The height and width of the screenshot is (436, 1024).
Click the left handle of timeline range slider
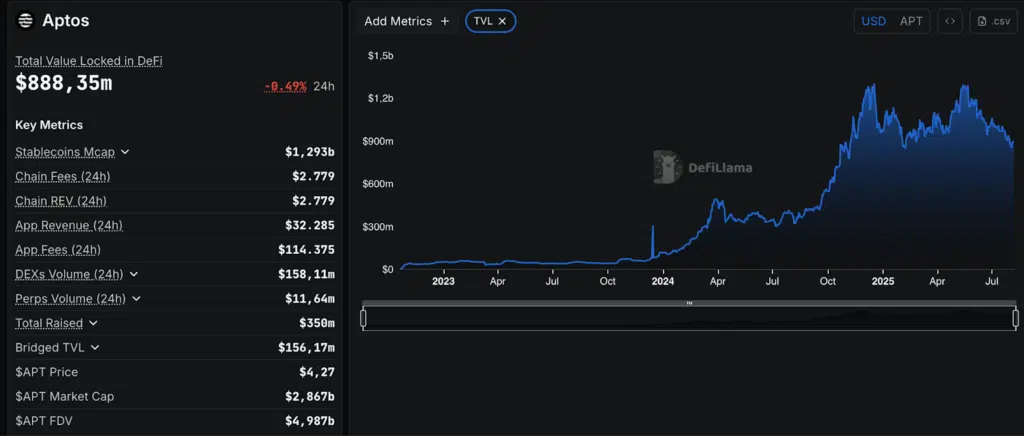[363, 318]
